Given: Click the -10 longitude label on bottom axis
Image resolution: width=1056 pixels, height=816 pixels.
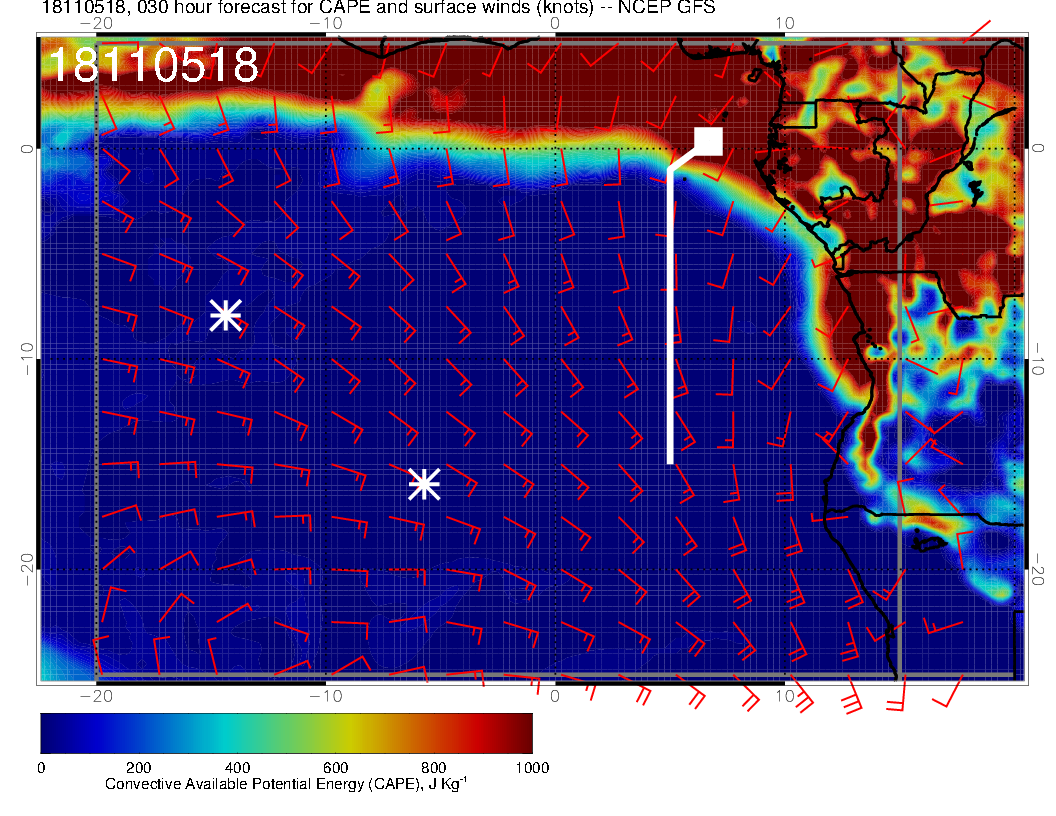Looking at the screenshot, I should point(325,694).
